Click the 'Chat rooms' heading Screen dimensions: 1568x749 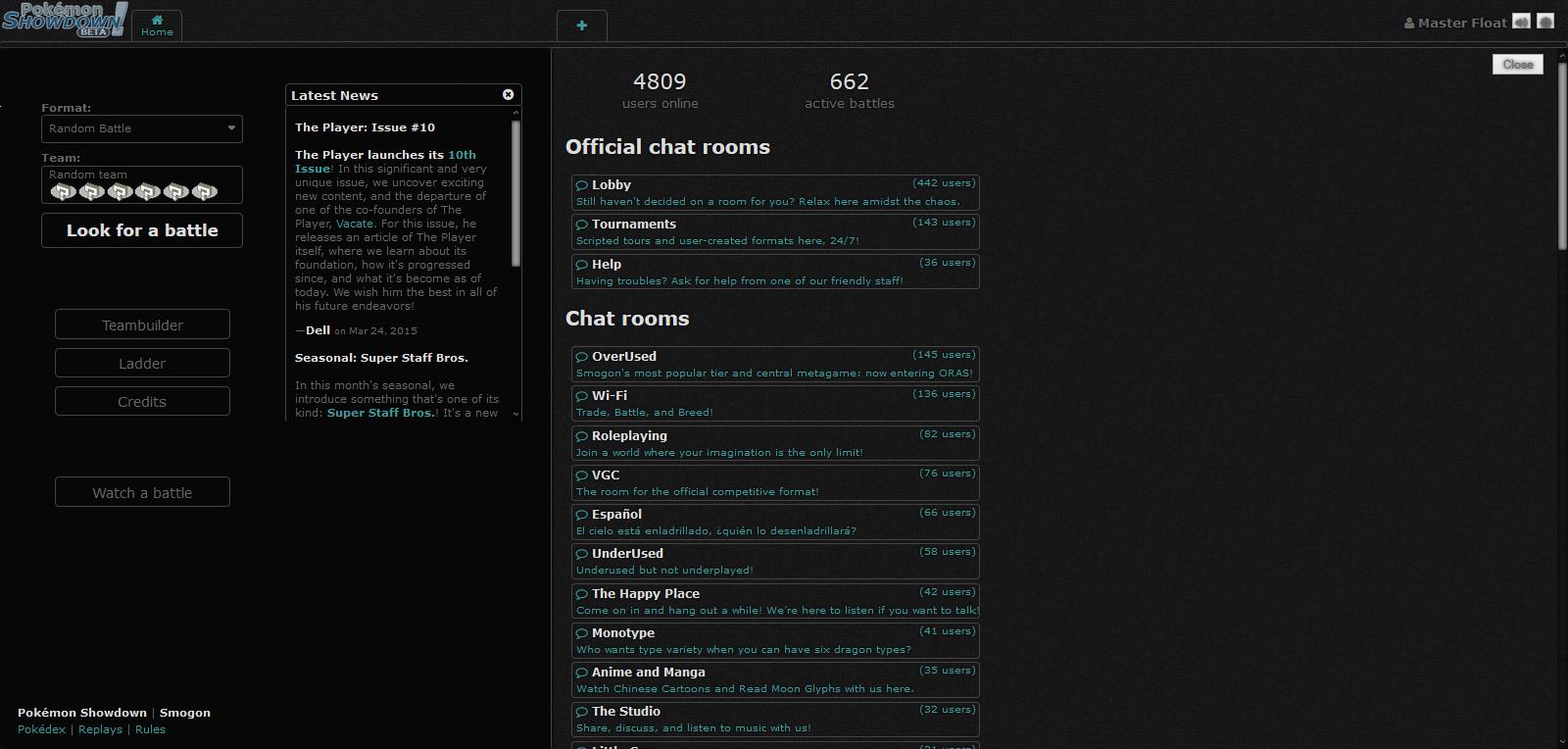click(x=627, y=319)
